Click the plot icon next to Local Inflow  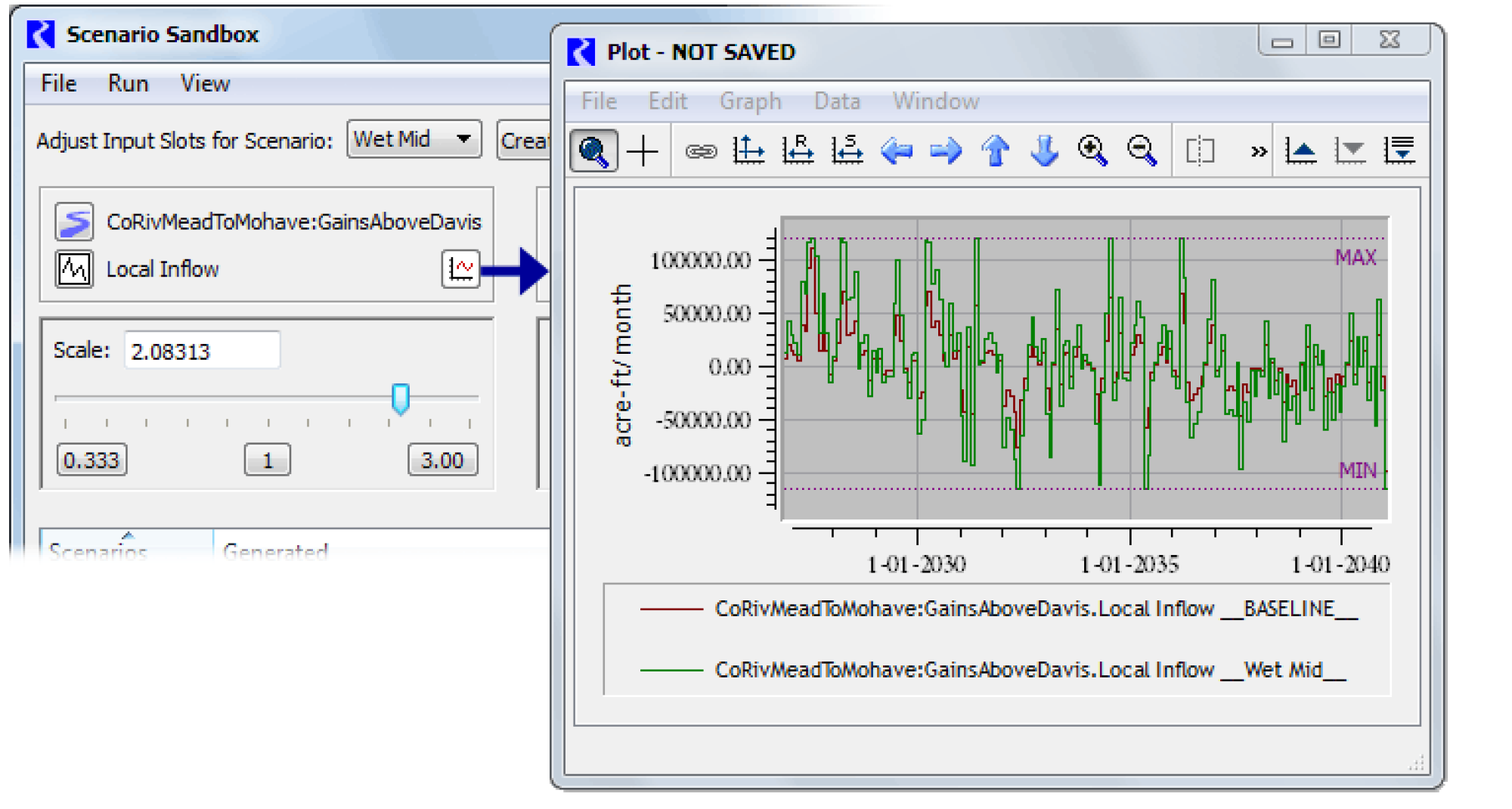[x=460, y=269]
